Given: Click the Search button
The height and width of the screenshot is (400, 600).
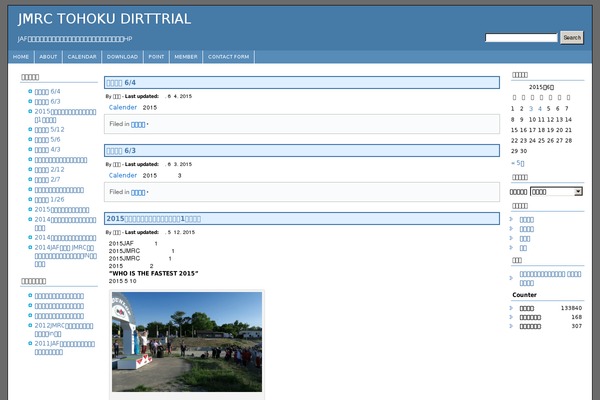Looking at the screenshot, I should click(x=572, y=38).
